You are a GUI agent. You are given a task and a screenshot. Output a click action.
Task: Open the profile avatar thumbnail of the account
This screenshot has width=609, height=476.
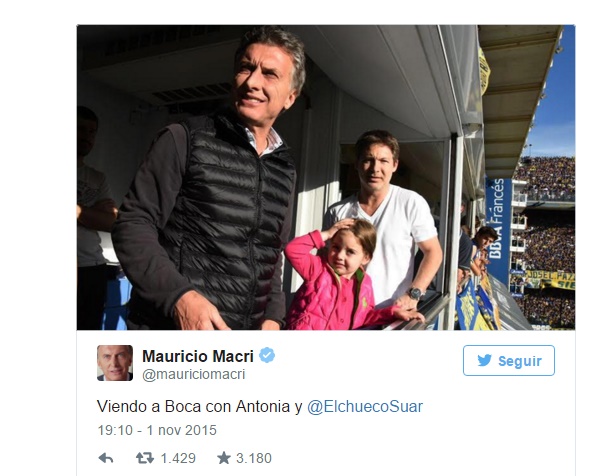point(115,363)
